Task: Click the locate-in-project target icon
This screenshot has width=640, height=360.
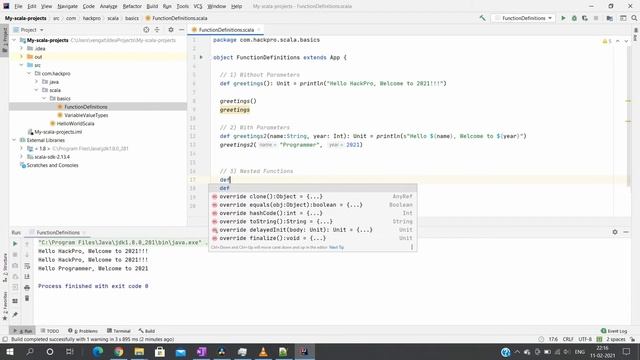Action: pos(146,30)
